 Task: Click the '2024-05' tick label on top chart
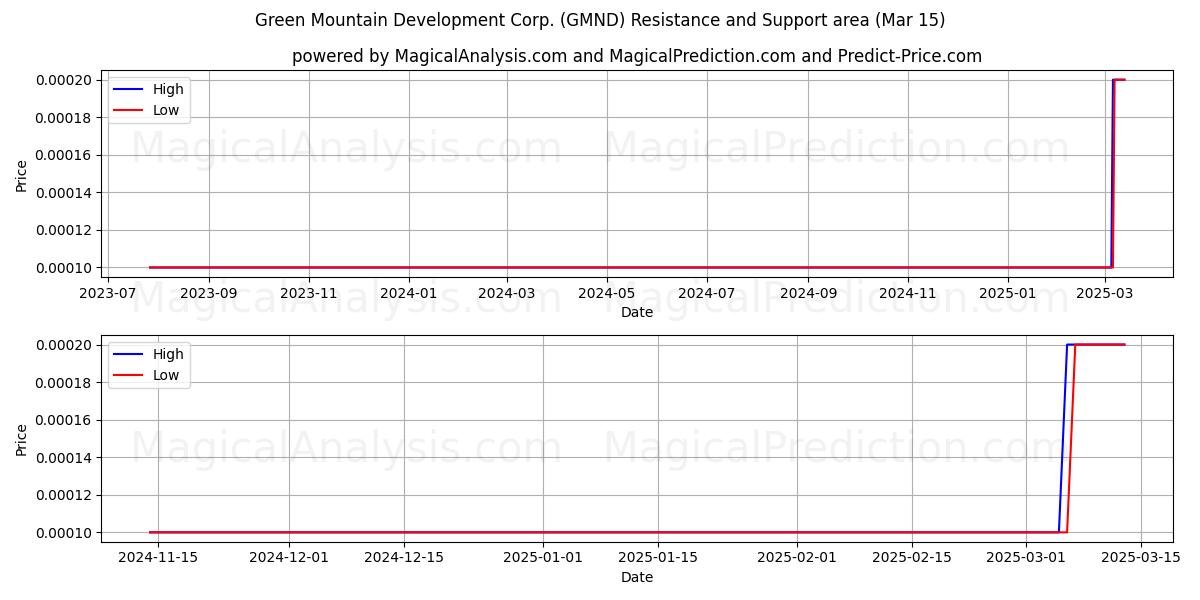607,295
